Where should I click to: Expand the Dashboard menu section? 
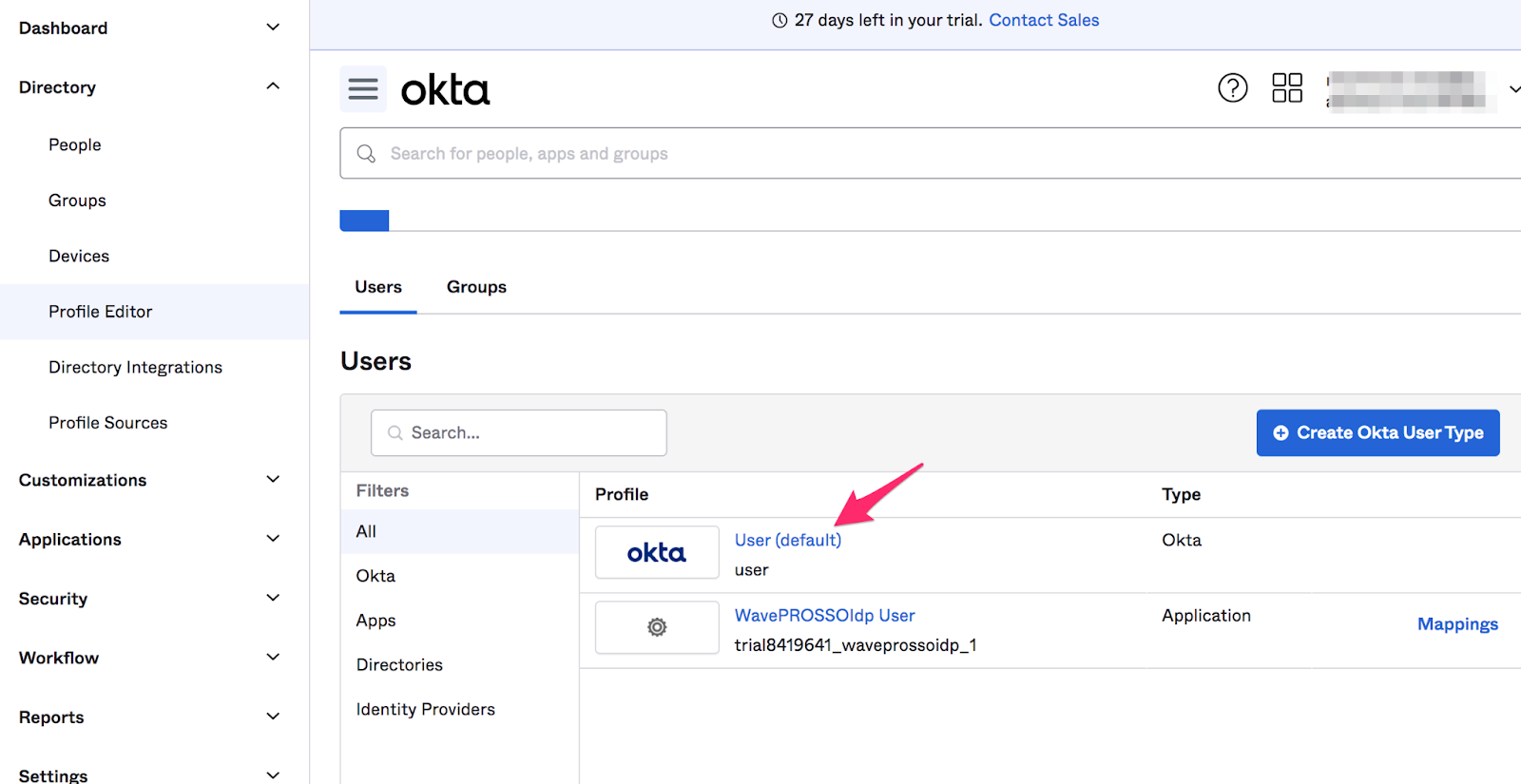coord(273,28)
